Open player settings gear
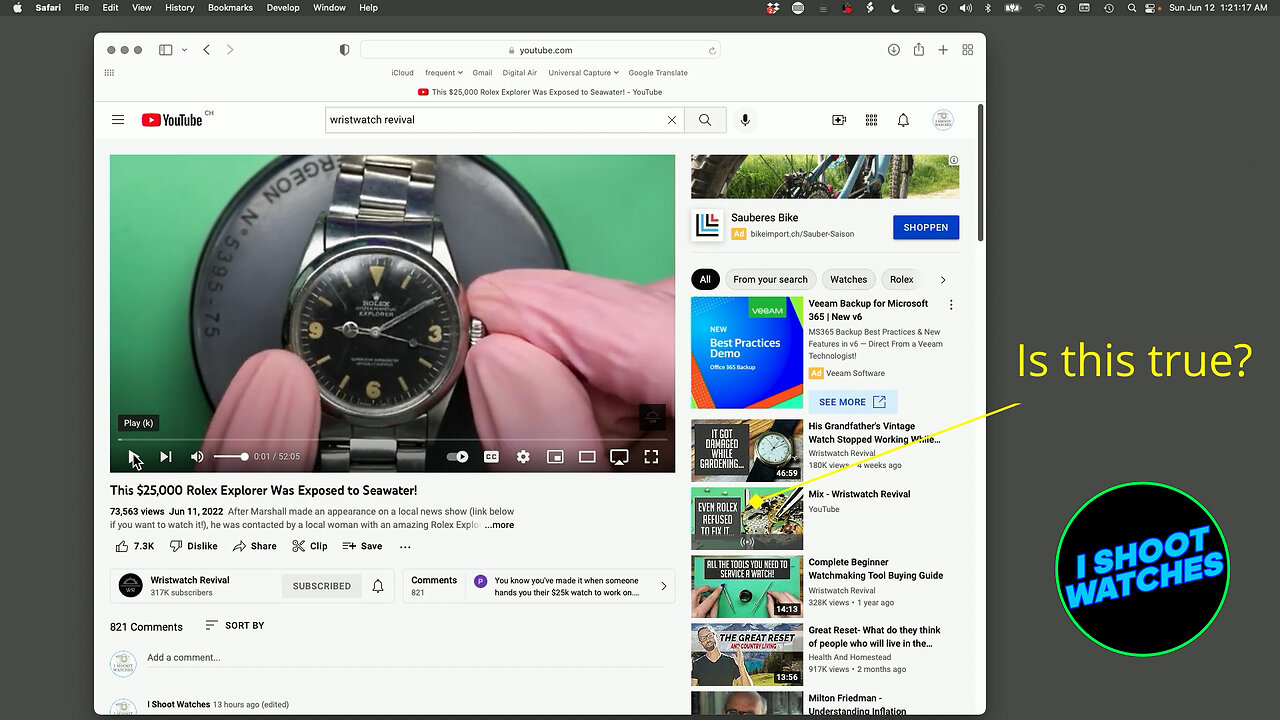Viewport: 1280px width, 720px height. point(523,457)
